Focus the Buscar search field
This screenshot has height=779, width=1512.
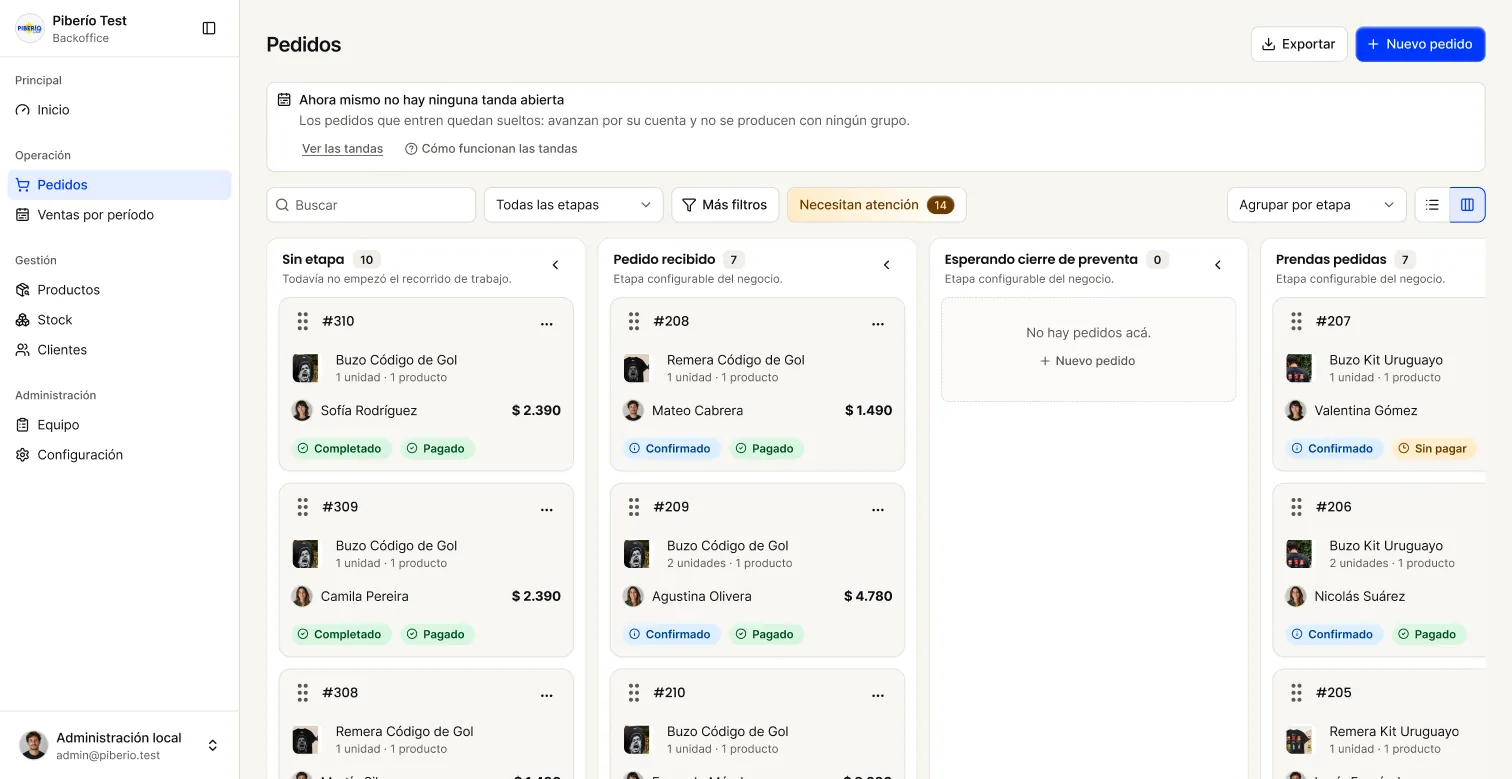click(x=371, y=205)
